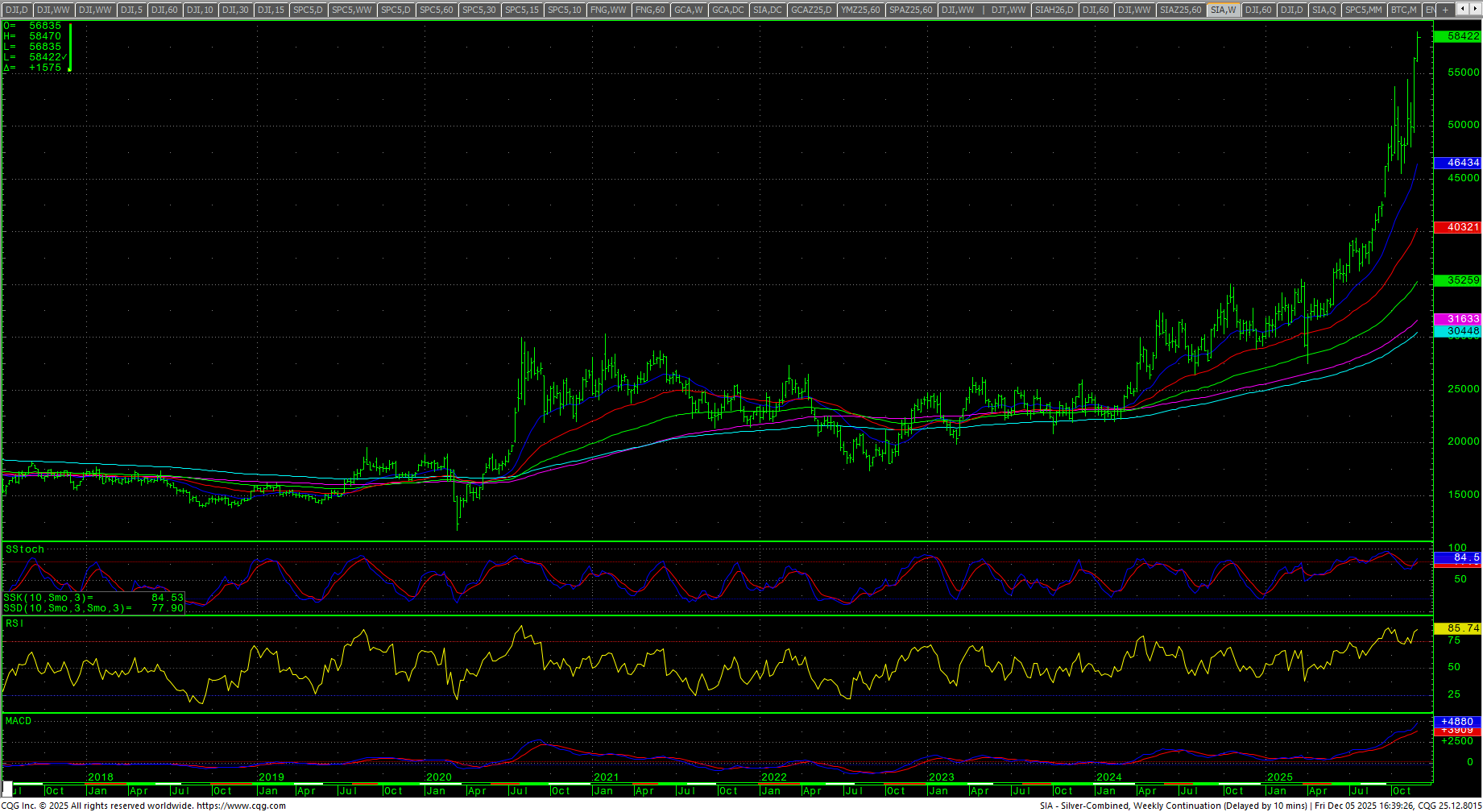Click the SStoch study label
The height and width of the screenshot is (812, 1483).
point(25,549)
